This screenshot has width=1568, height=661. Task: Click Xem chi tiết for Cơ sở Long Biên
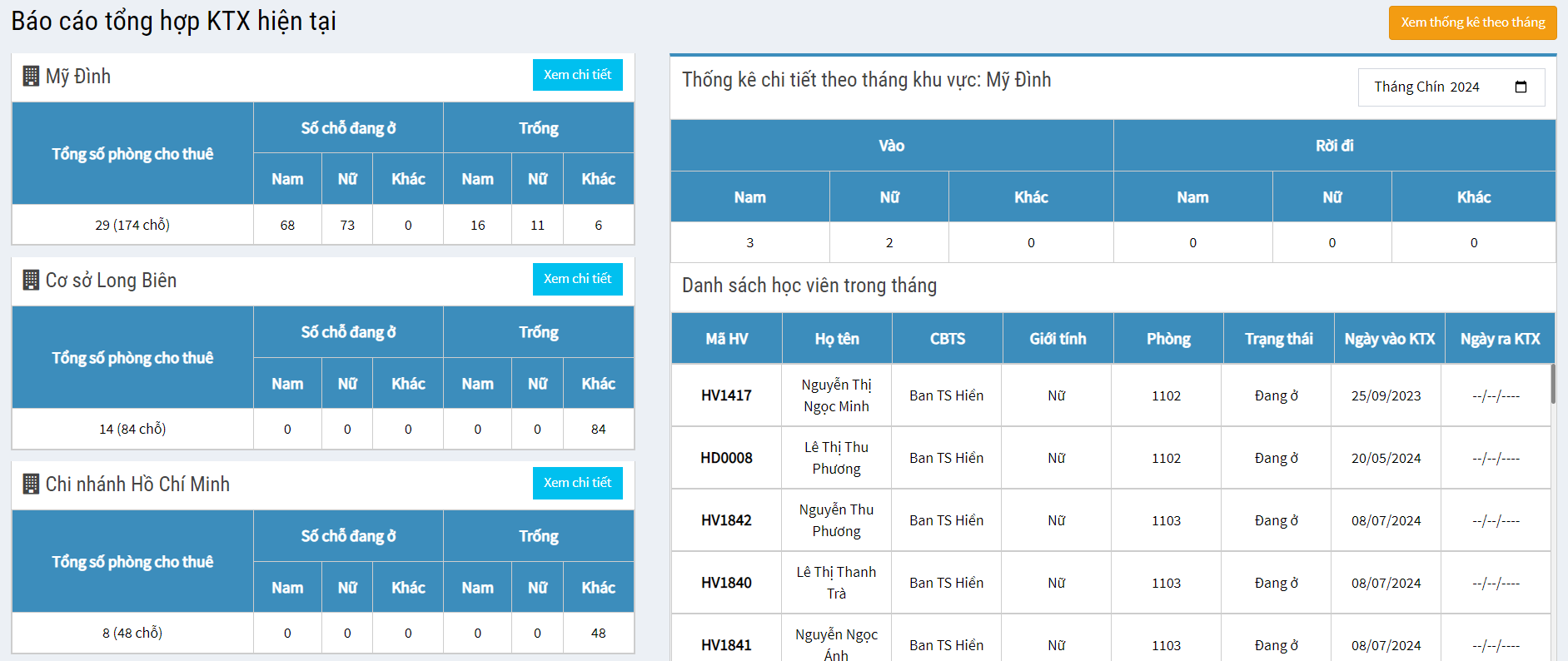(x=577, y=279)
